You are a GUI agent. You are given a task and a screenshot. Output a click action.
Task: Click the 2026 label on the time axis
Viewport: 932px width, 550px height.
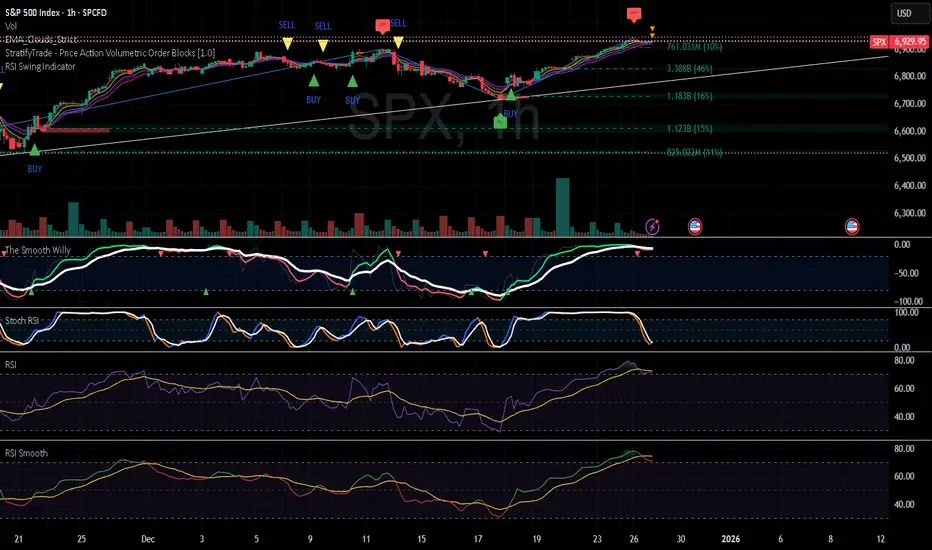(x=731, y=539)
